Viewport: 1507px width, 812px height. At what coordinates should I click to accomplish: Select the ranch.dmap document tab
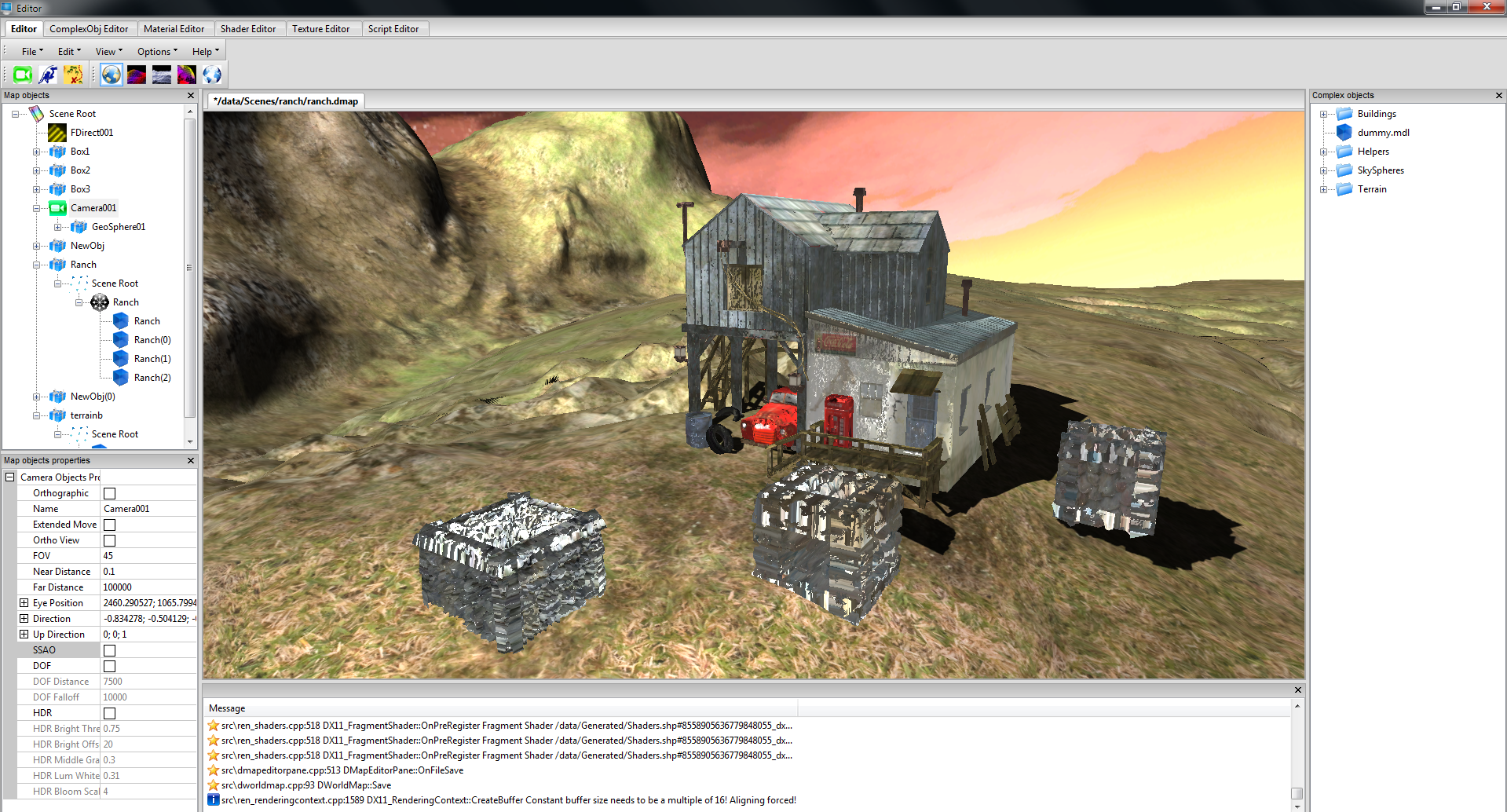tap(286, 101)
